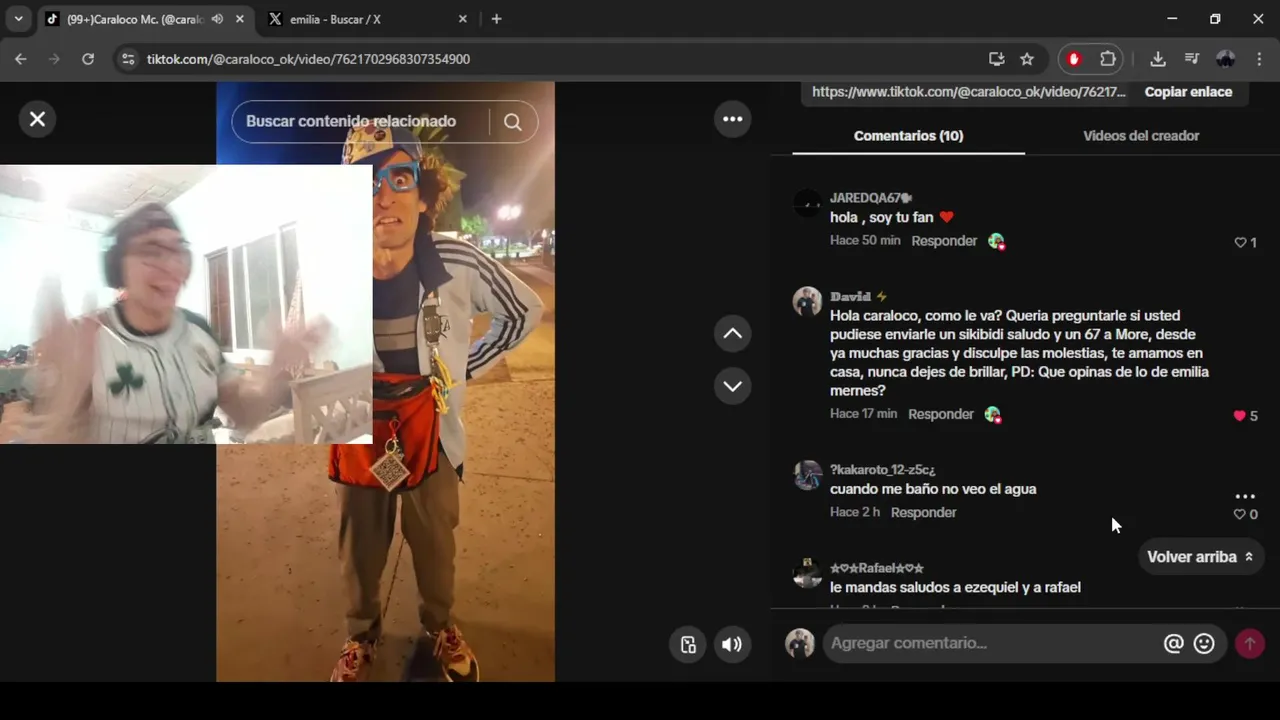Switch to Comentarios (10) tab

click(908, 136)
